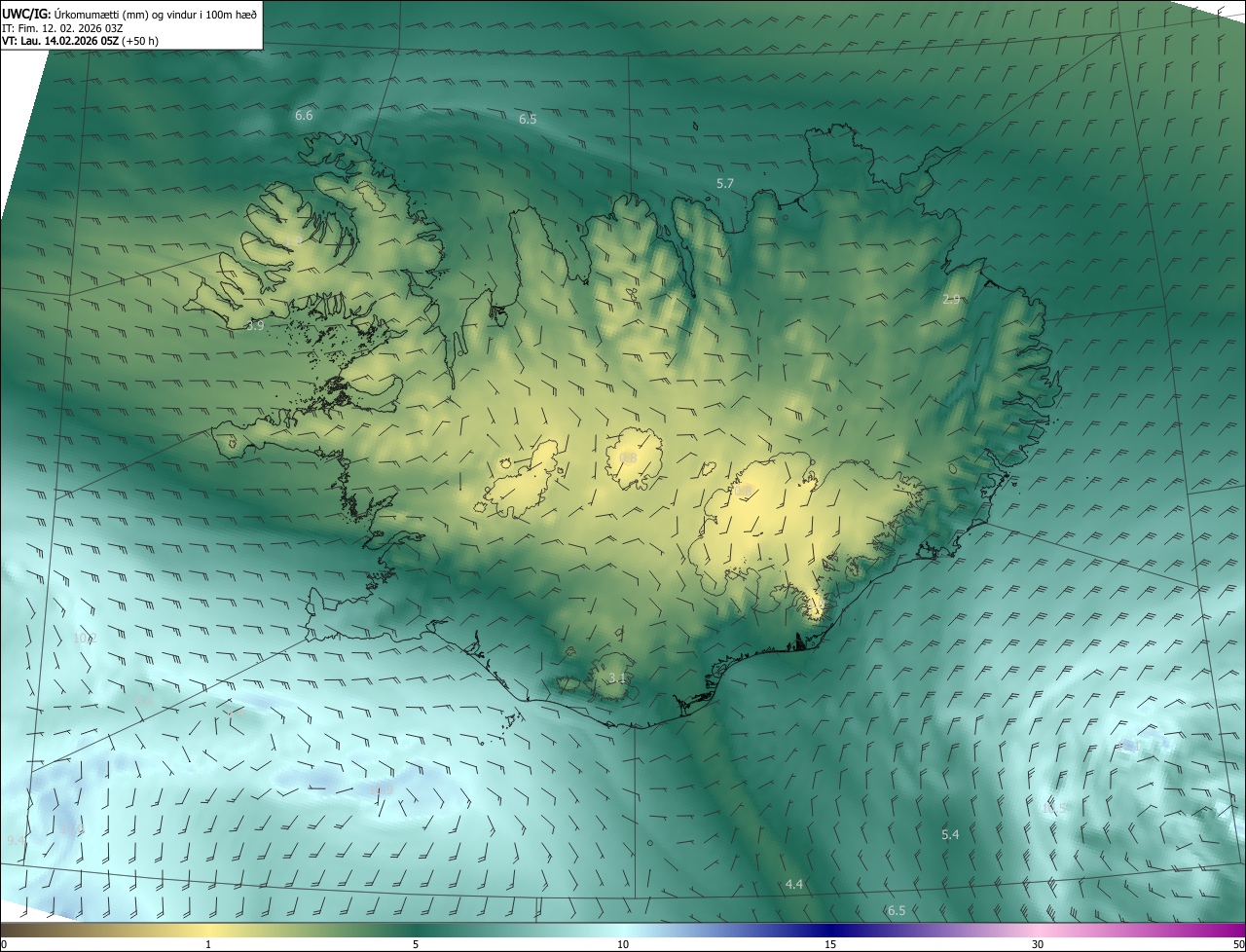Select the 6.5 value label just above the color bar

[x=897, y=910]
